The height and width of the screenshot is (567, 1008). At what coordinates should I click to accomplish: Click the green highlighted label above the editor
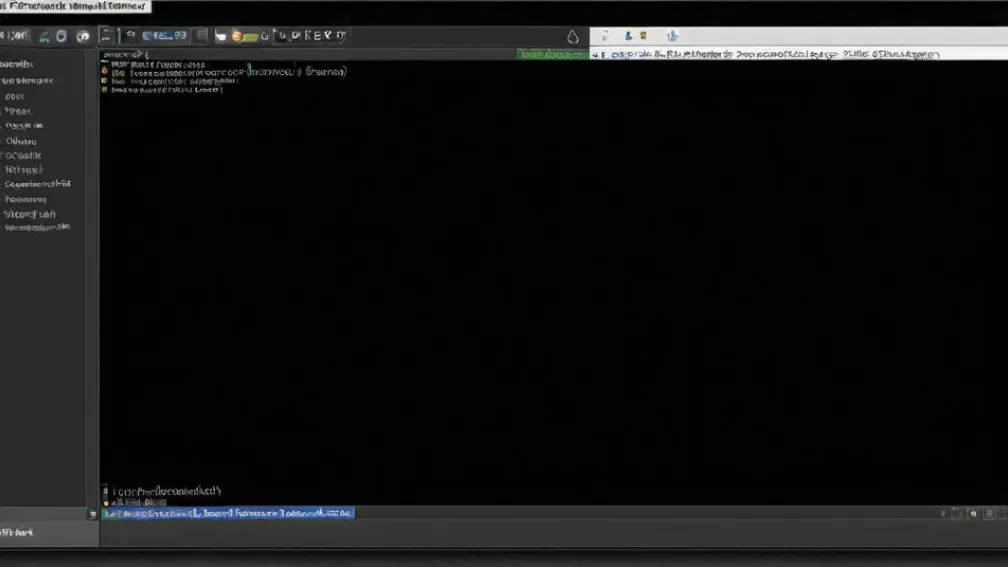pos(552,55)
